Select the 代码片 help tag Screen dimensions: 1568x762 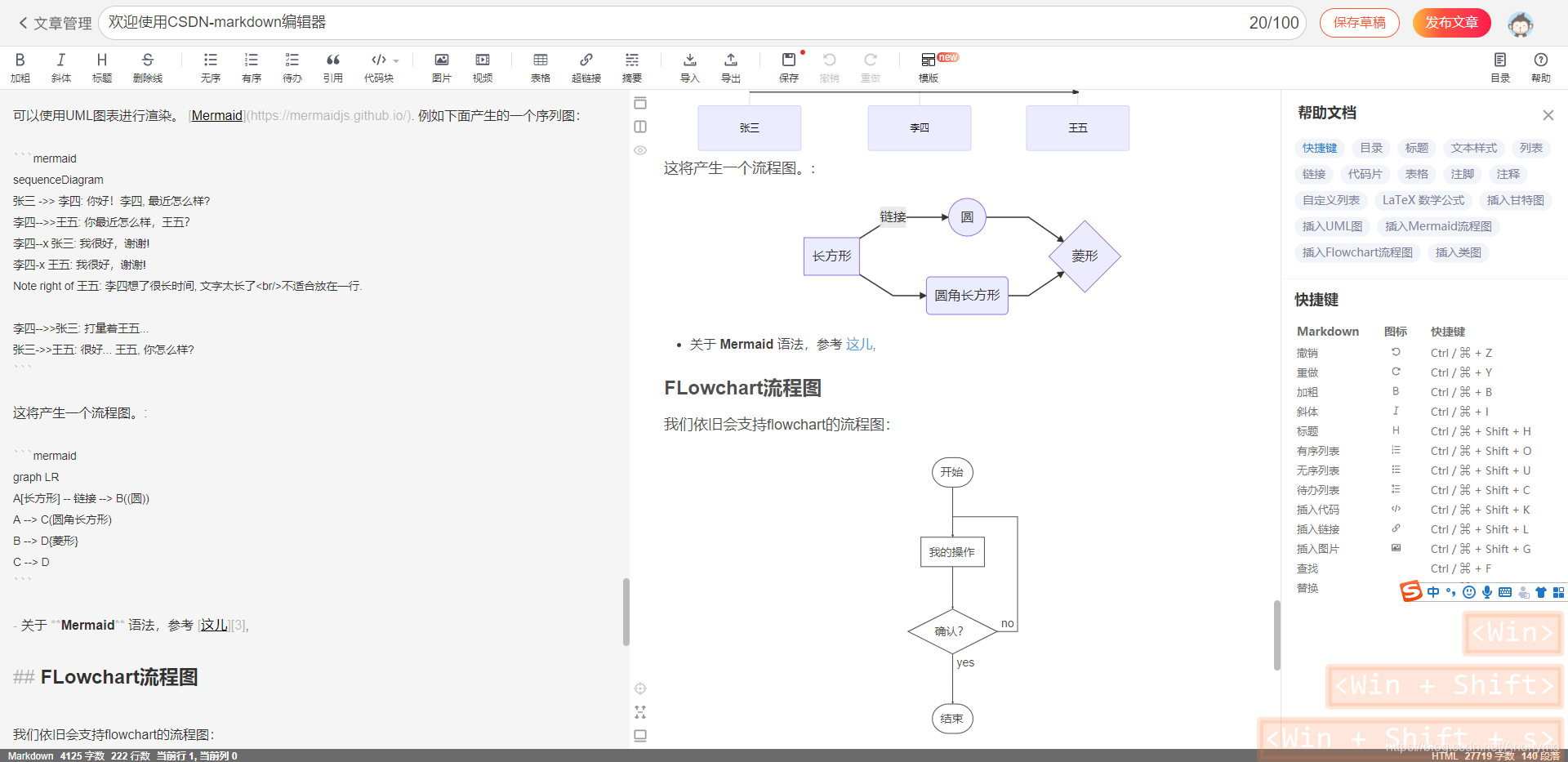[x=1365, y=174]
